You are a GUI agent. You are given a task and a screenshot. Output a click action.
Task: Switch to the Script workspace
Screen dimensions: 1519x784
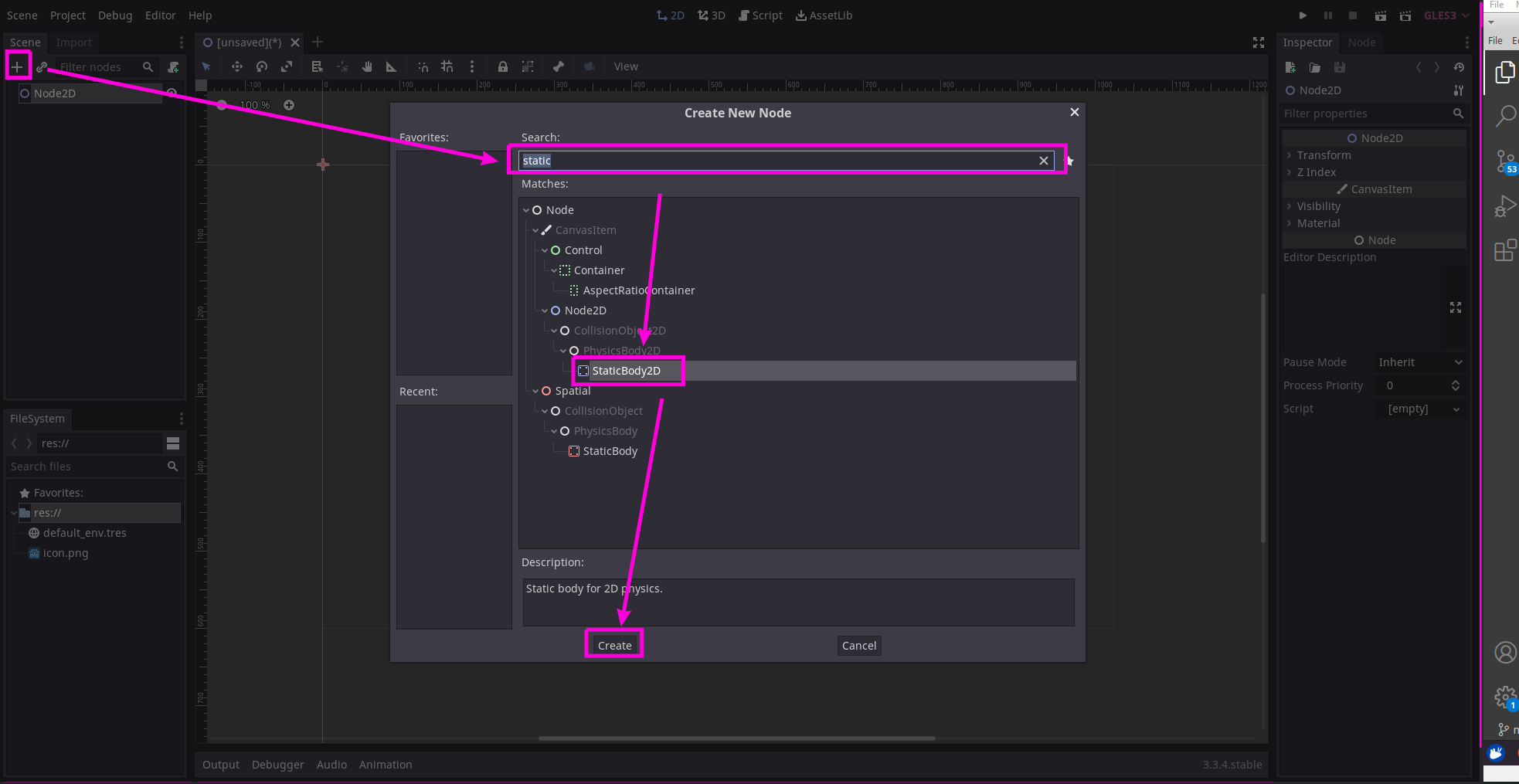[760, 15]
